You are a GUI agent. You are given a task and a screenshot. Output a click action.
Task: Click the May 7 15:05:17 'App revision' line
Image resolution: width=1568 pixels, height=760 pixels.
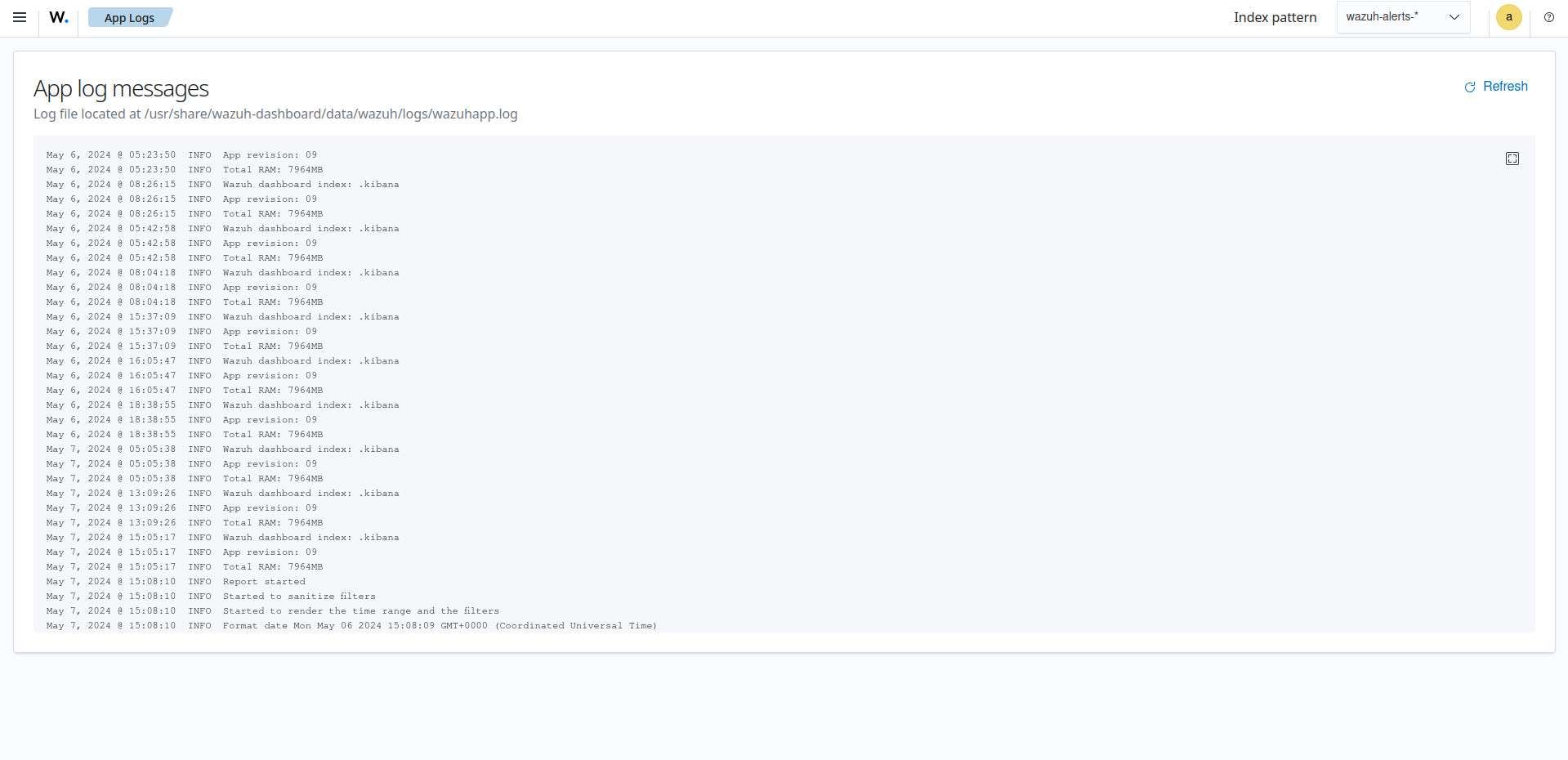pyautogui.click(x=181, y=552)
